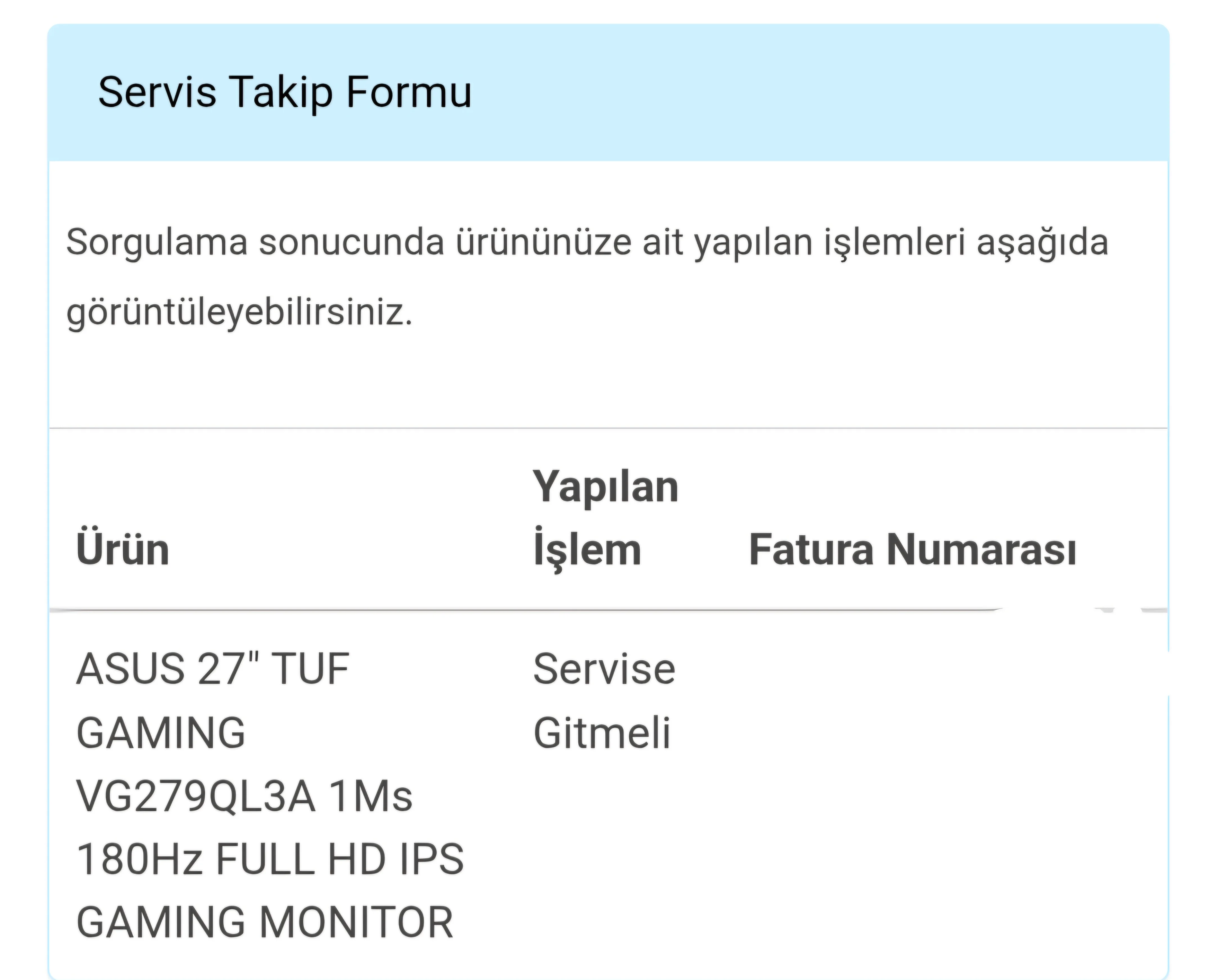
Task: Select the word Yapılan in the header
Action: pos(605,488)
